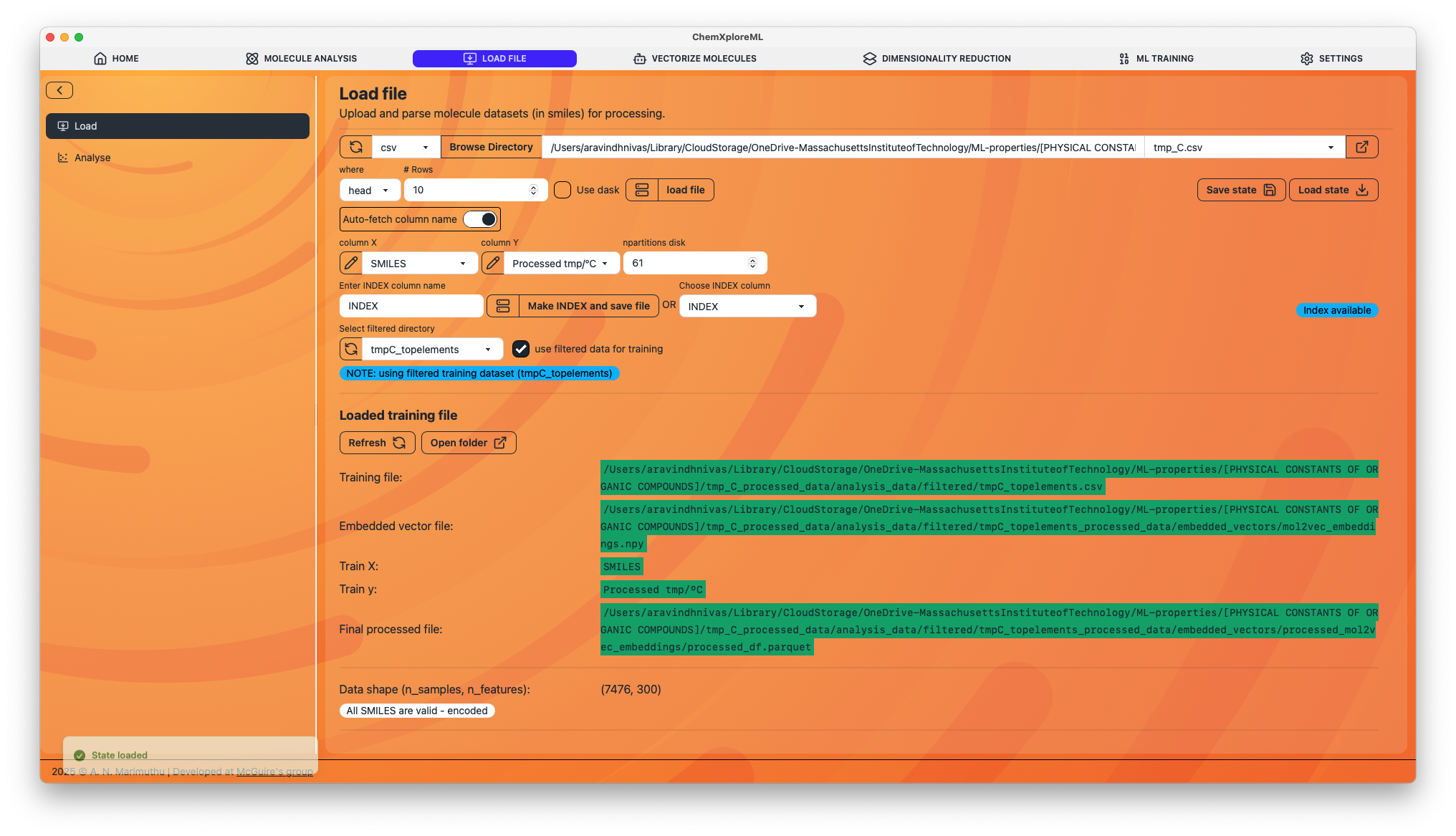Viewport: 1456px width, 836px height.
Task: Open the SETTINGS tab
Action: coord(1331,59)
